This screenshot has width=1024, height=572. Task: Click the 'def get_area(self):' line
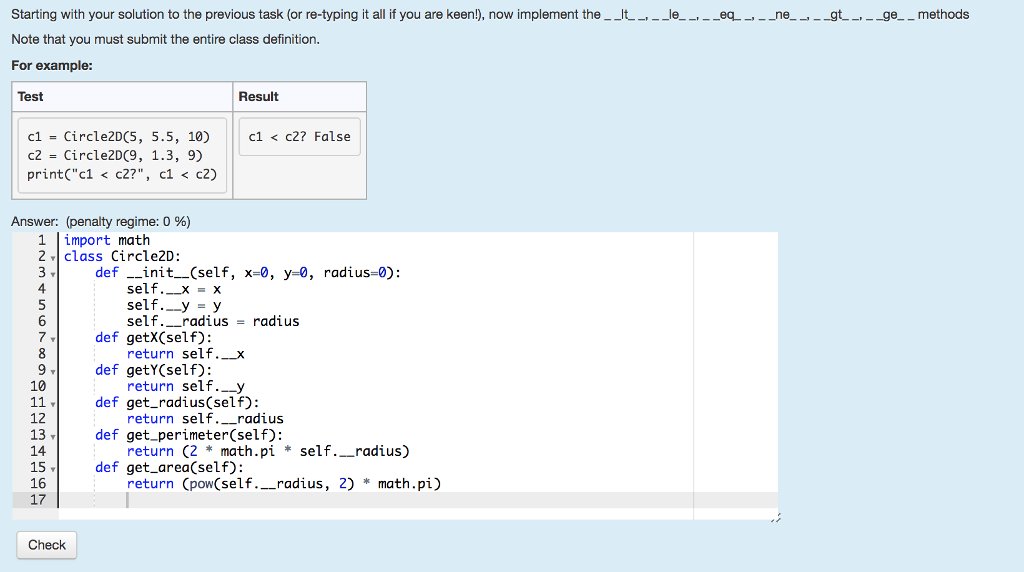click(170, 468)
